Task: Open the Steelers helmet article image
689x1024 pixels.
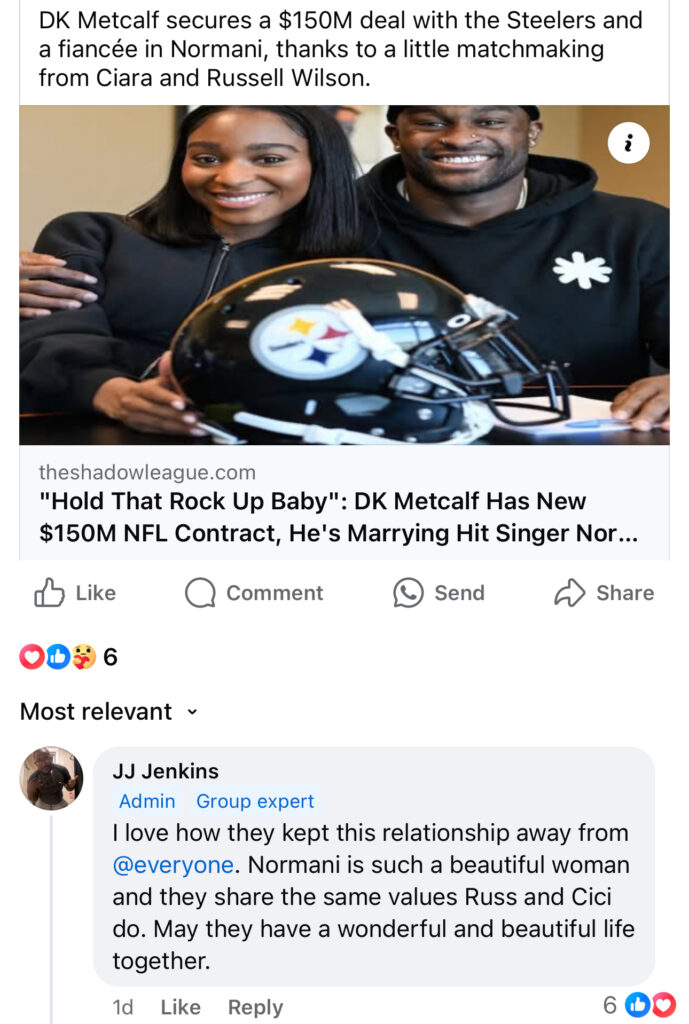Action: 344,275
